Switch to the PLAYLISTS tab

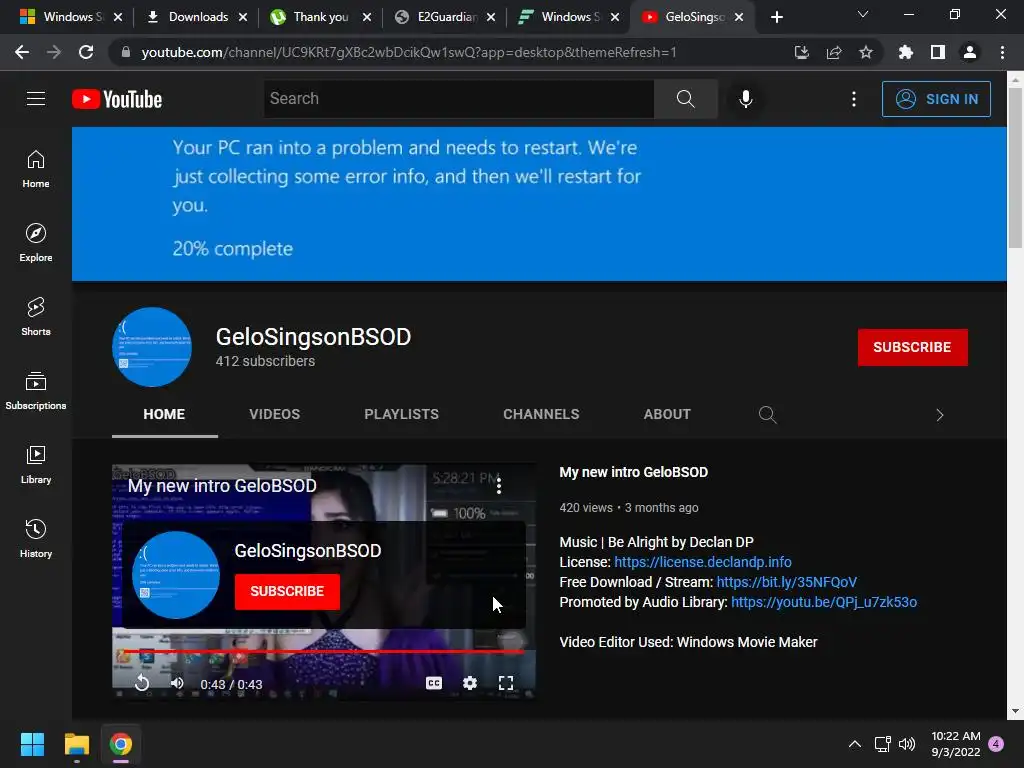[x=402, y=414]
